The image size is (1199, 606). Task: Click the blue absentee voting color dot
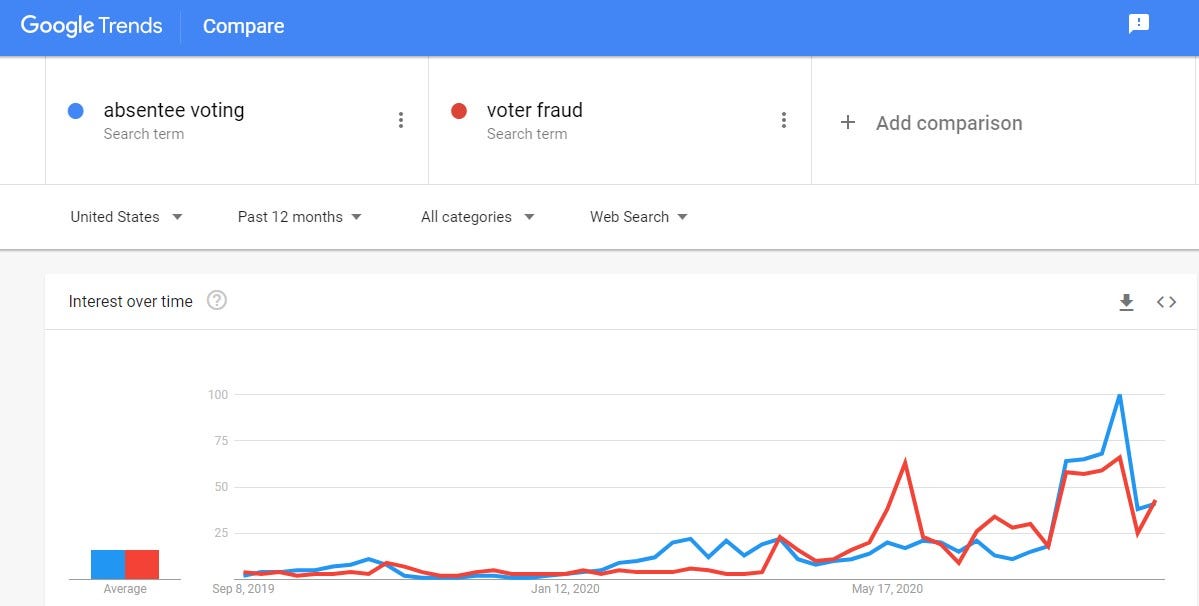click(75, 111)
